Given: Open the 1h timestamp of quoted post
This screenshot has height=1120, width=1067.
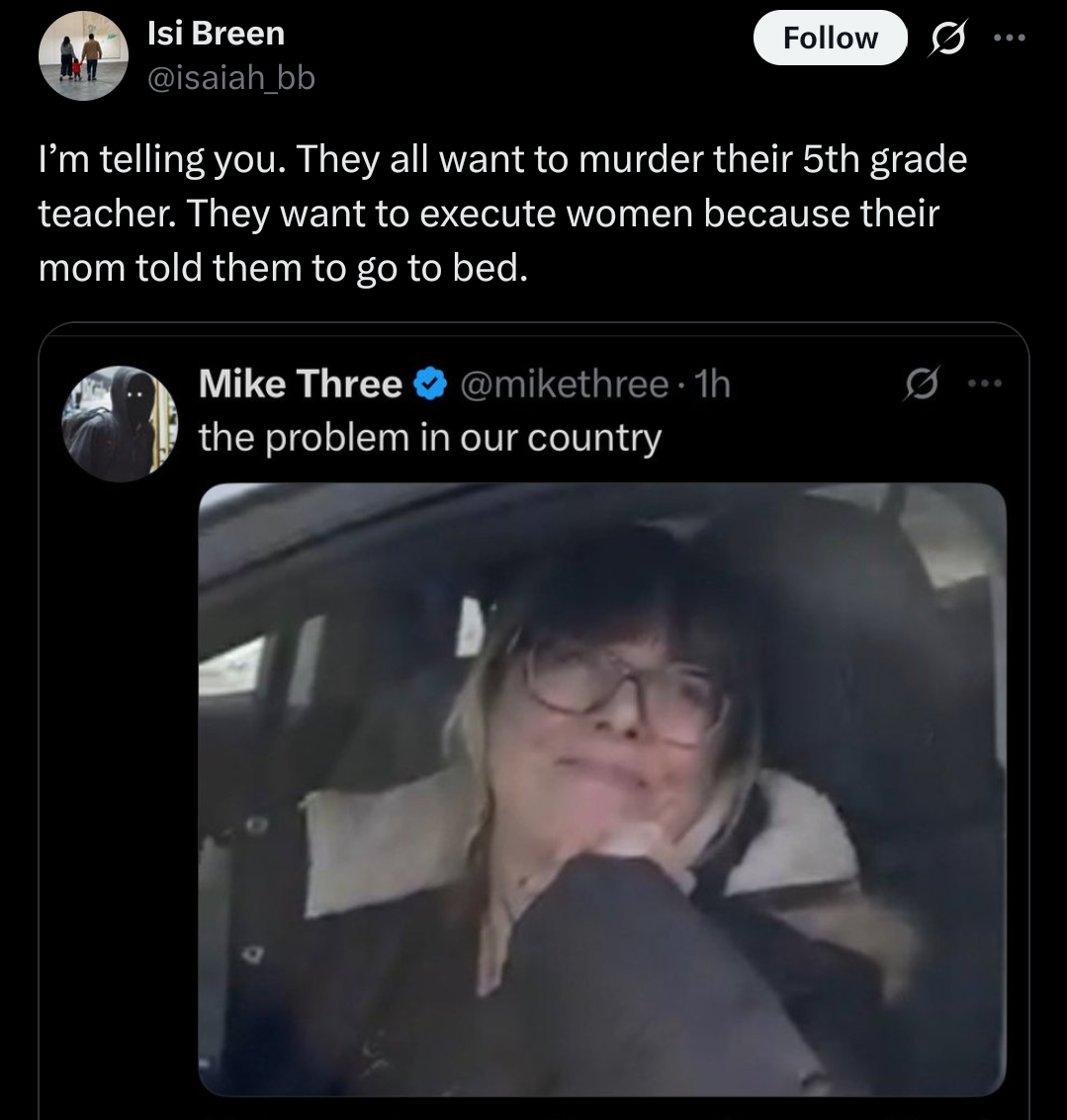Looking at the screenshot, I should click(x=713, y=385).
